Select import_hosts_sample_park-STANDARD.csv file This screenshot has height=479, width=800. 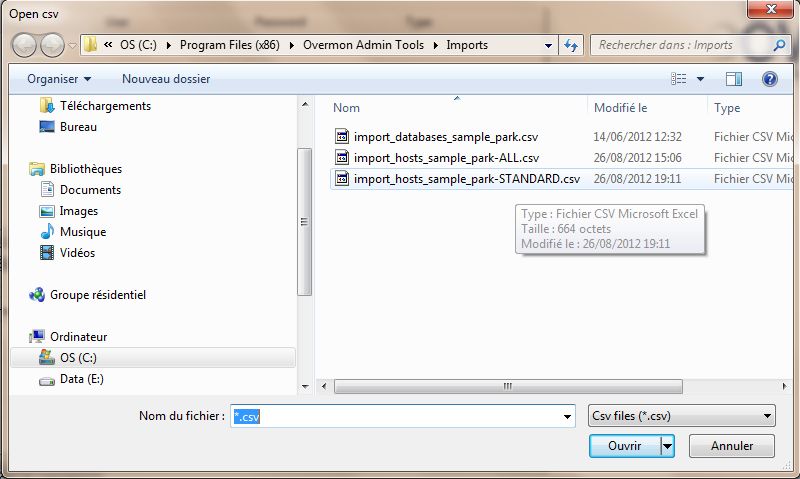point(467,179)
